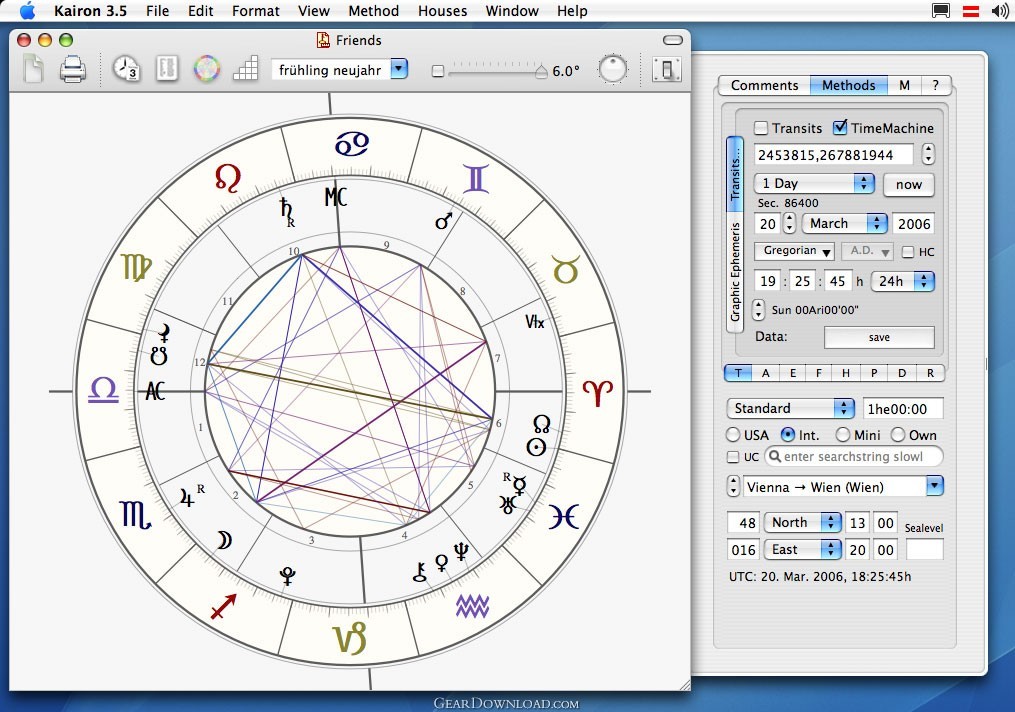Open the North latitude dropdown
The width and height of the screenshot is (1015, 712).
click(803, 522)
